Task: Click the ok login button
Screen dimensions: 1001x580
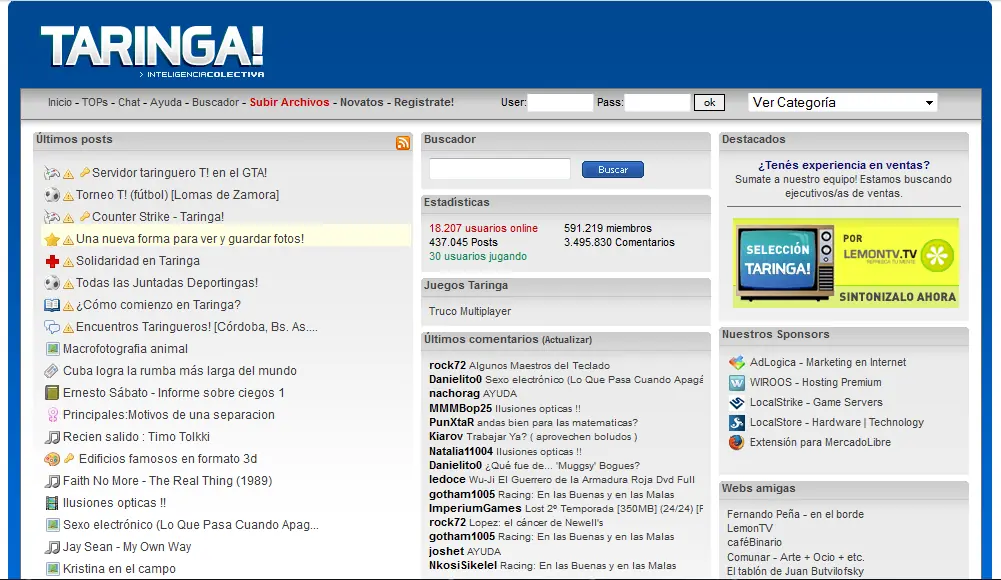Action: (x=709, y=103)
